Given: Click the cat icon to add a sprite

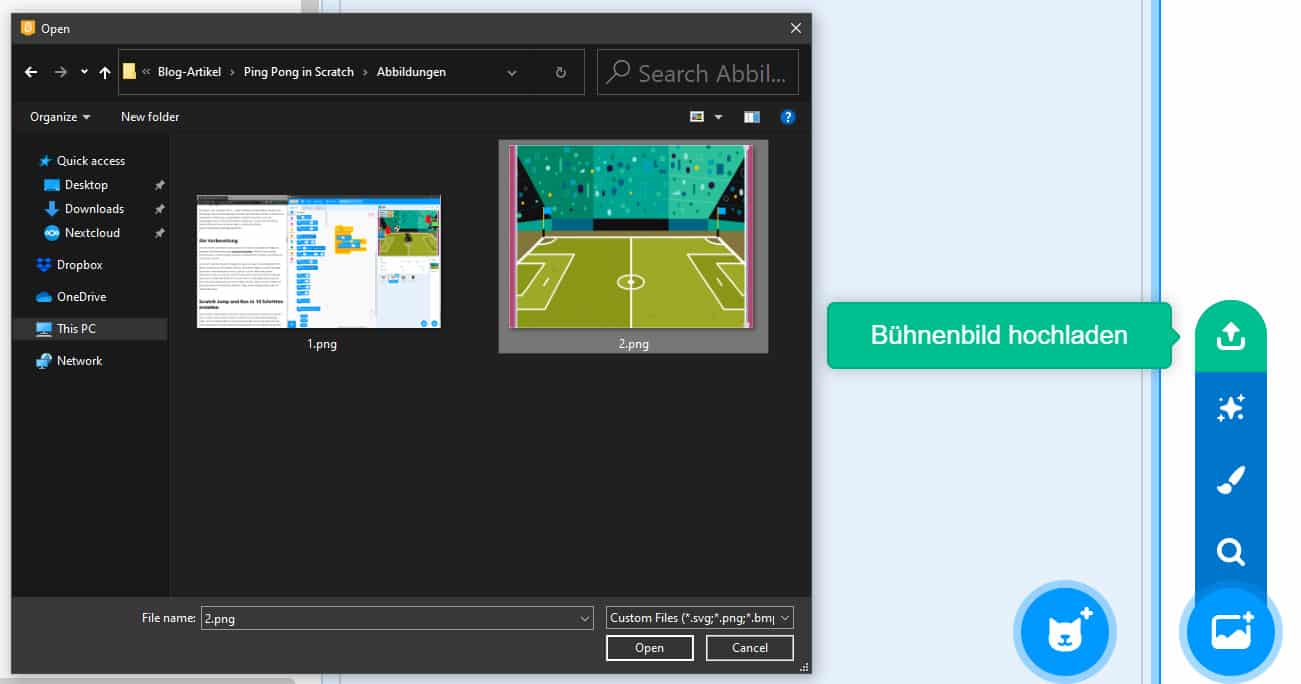Looking at the screenshot, I should click(1064, 631).
